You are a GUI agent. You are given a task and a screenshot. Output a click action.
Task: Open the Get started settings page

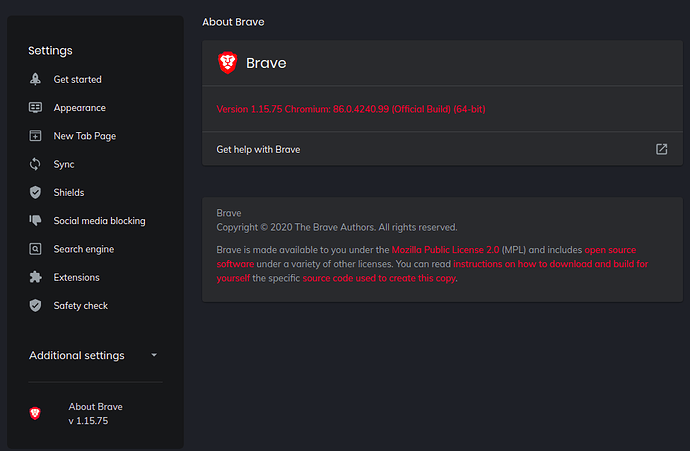click(77, 80)
